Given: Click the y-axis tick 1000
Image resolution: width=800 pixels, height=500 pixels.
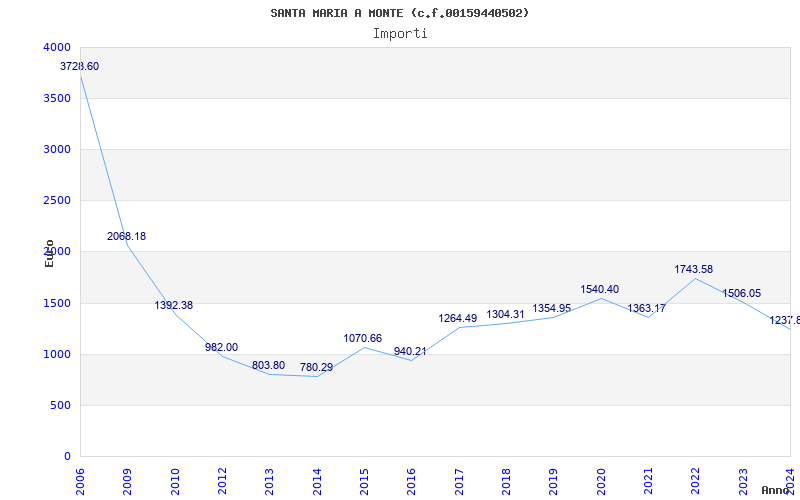Looking at the screenshot, I should click(x=58, y=355).
